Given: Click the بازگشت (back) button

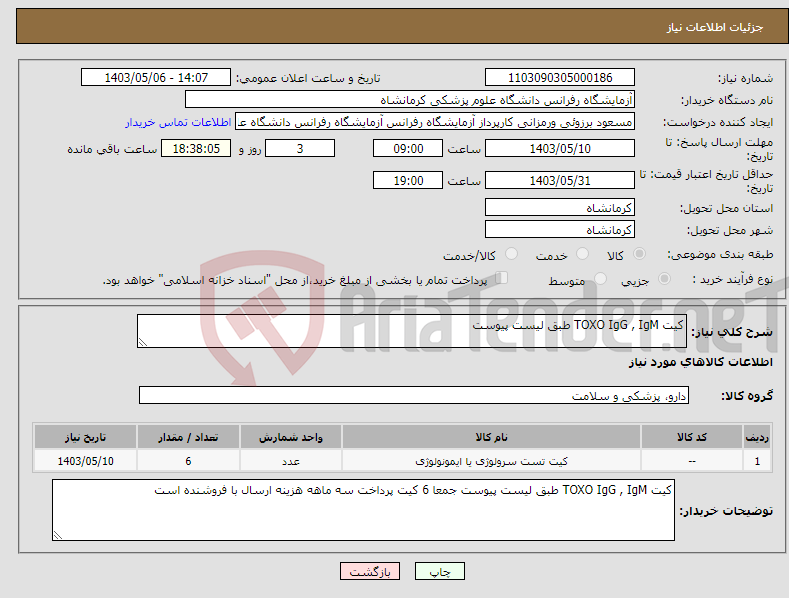Looking at the screenshot, I should click(370, 571).
